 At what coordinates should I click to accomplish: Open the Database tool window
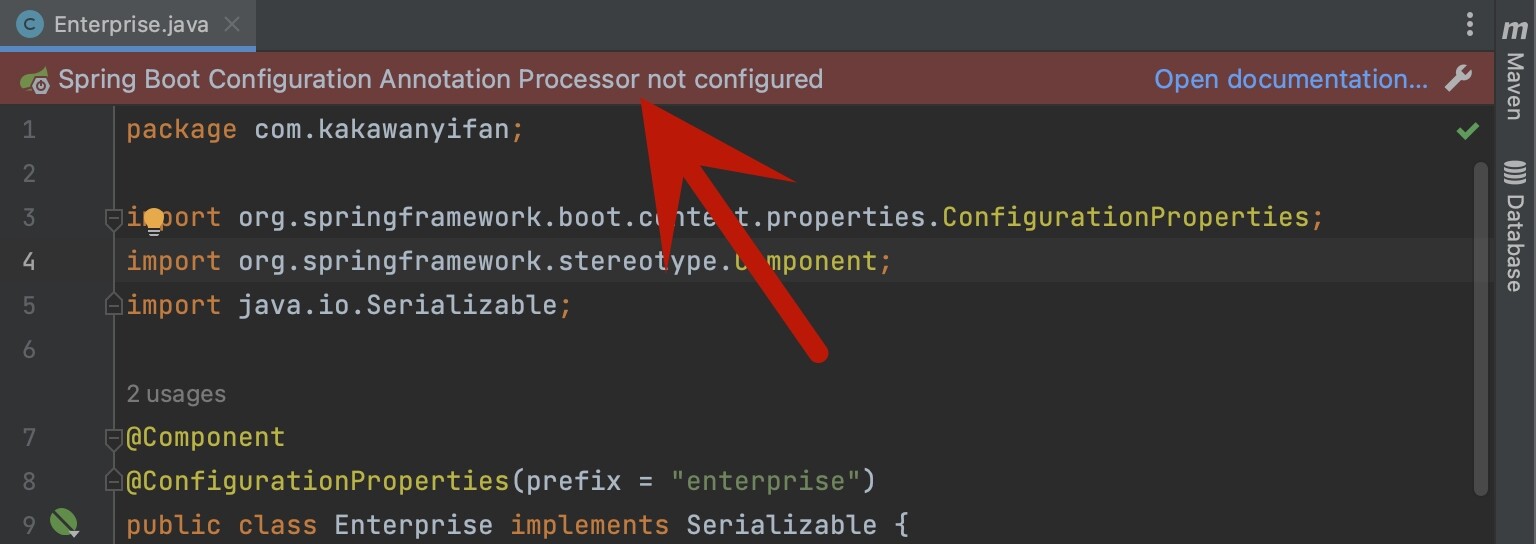coord(1515,224)
